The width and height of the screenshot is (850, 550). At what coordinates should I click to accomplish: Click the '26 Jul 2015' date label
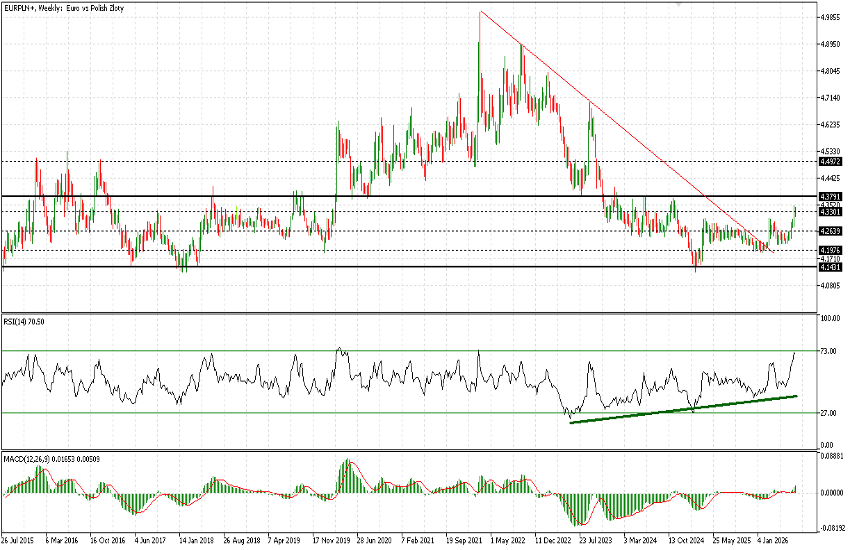(17, 541)
